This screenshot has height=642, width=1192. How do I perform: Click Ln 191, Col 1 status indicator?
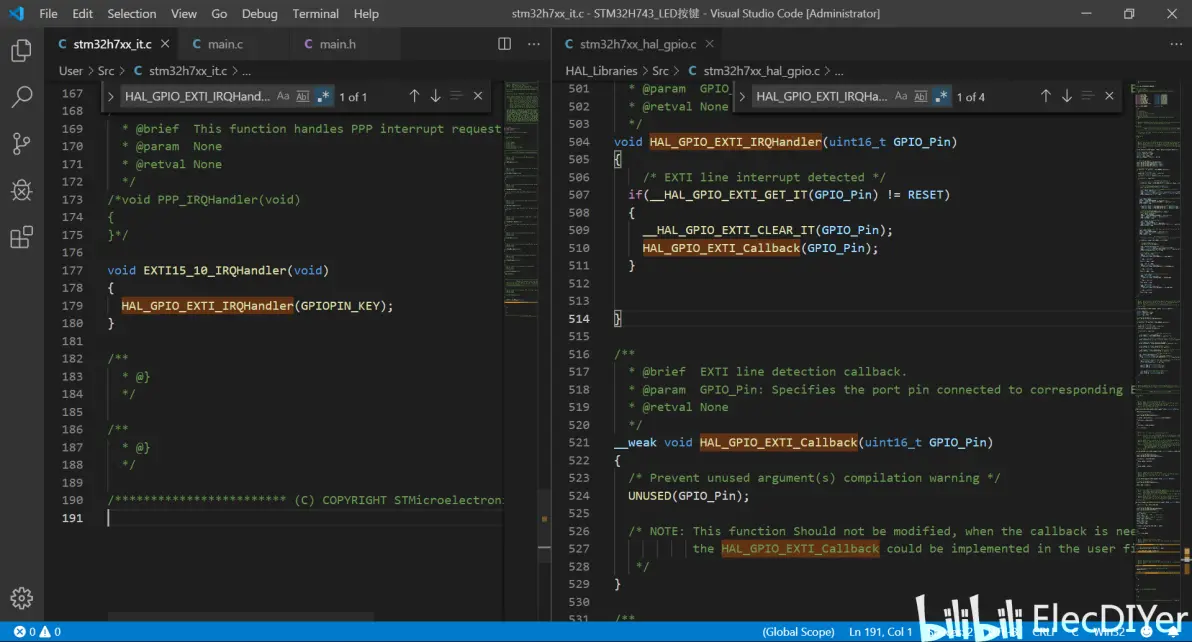[881, 632]
